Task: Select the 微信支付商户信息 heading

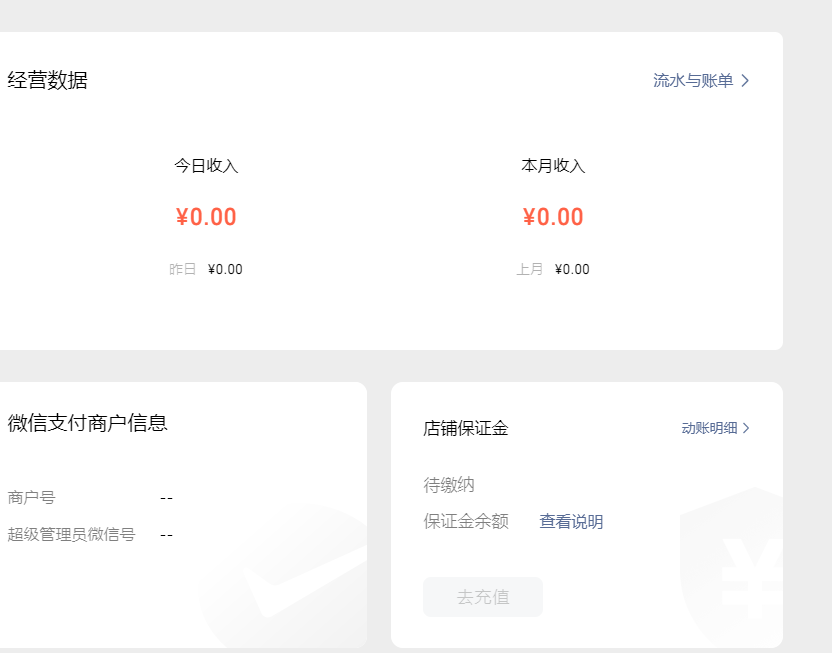Action: tap(88, 423)
